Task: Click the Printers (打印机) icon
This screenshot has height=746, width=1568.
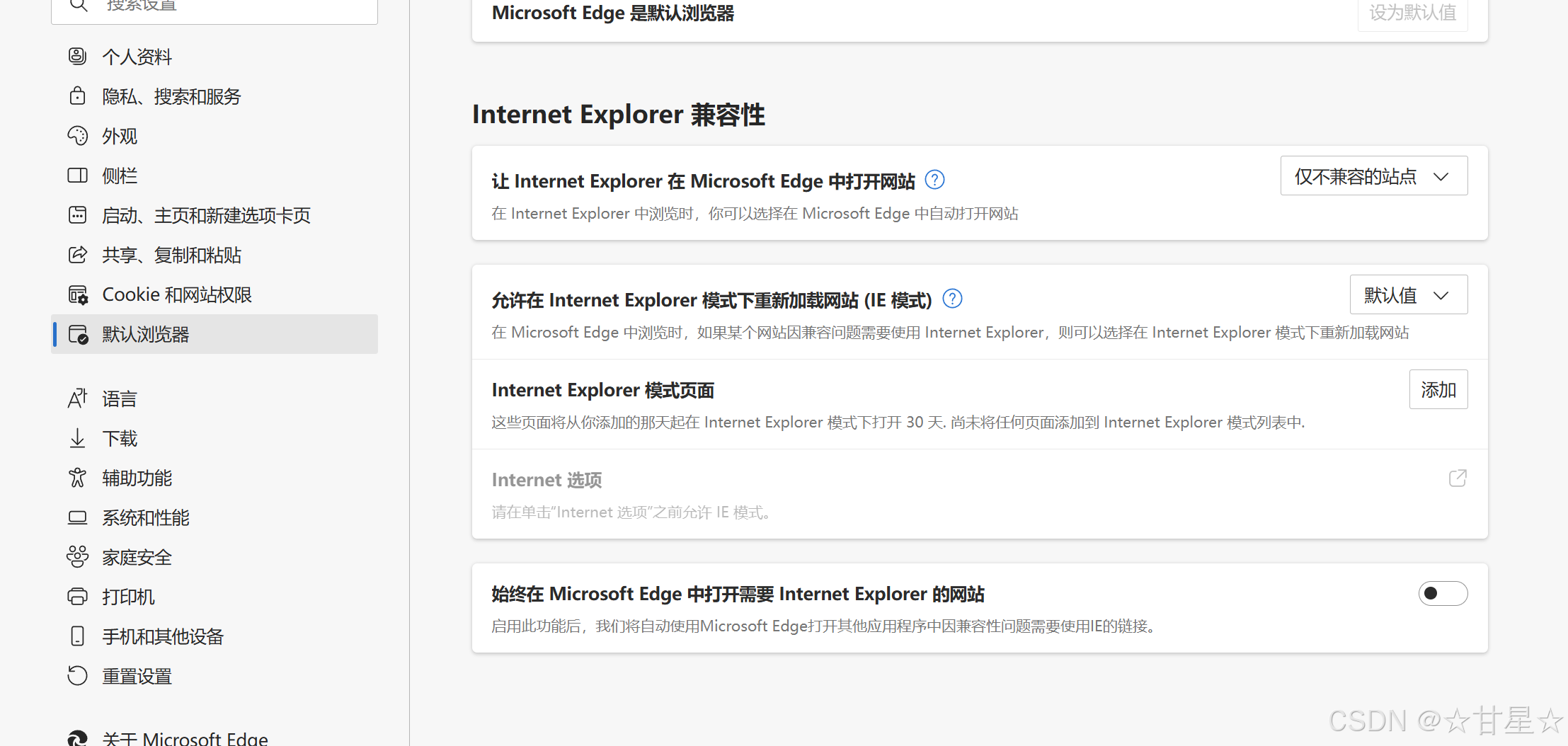Action: coord(78,597)
